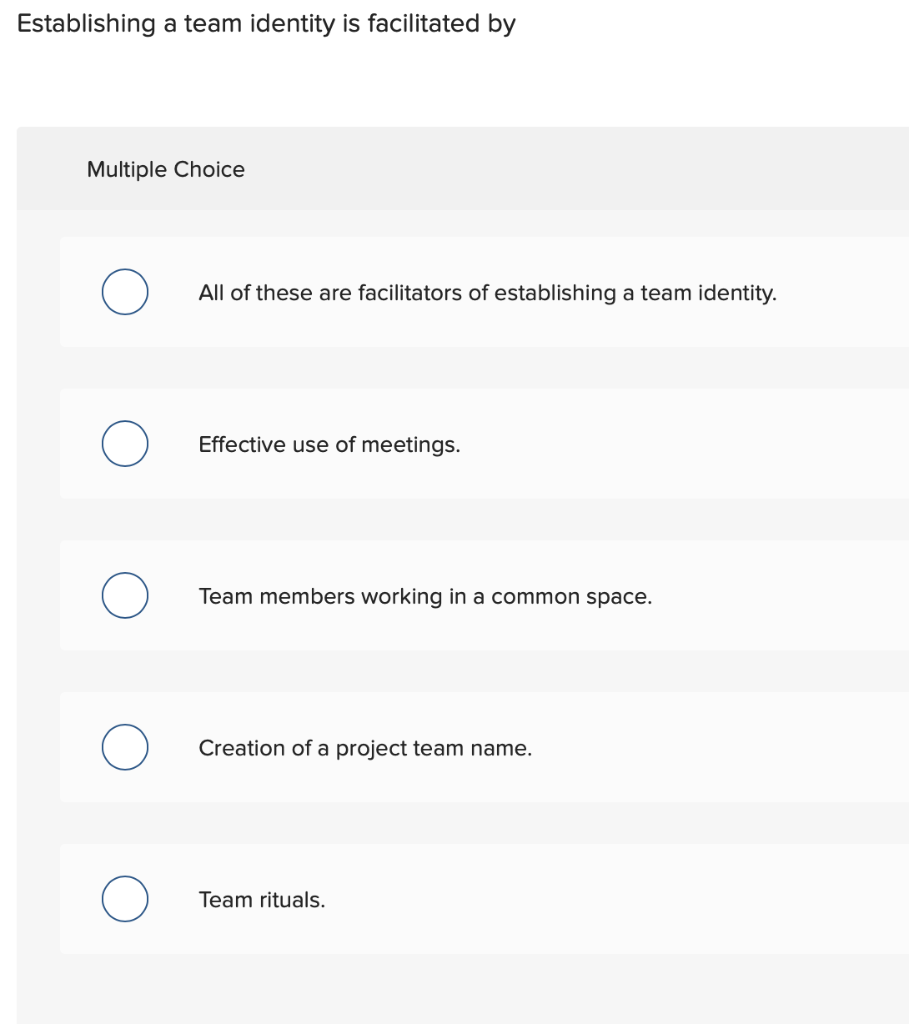The height and width of the screenshot is (1024, 909).
Task: Pick the 'Team members working in a common space' radio button
Action: (x=125, y=596)
